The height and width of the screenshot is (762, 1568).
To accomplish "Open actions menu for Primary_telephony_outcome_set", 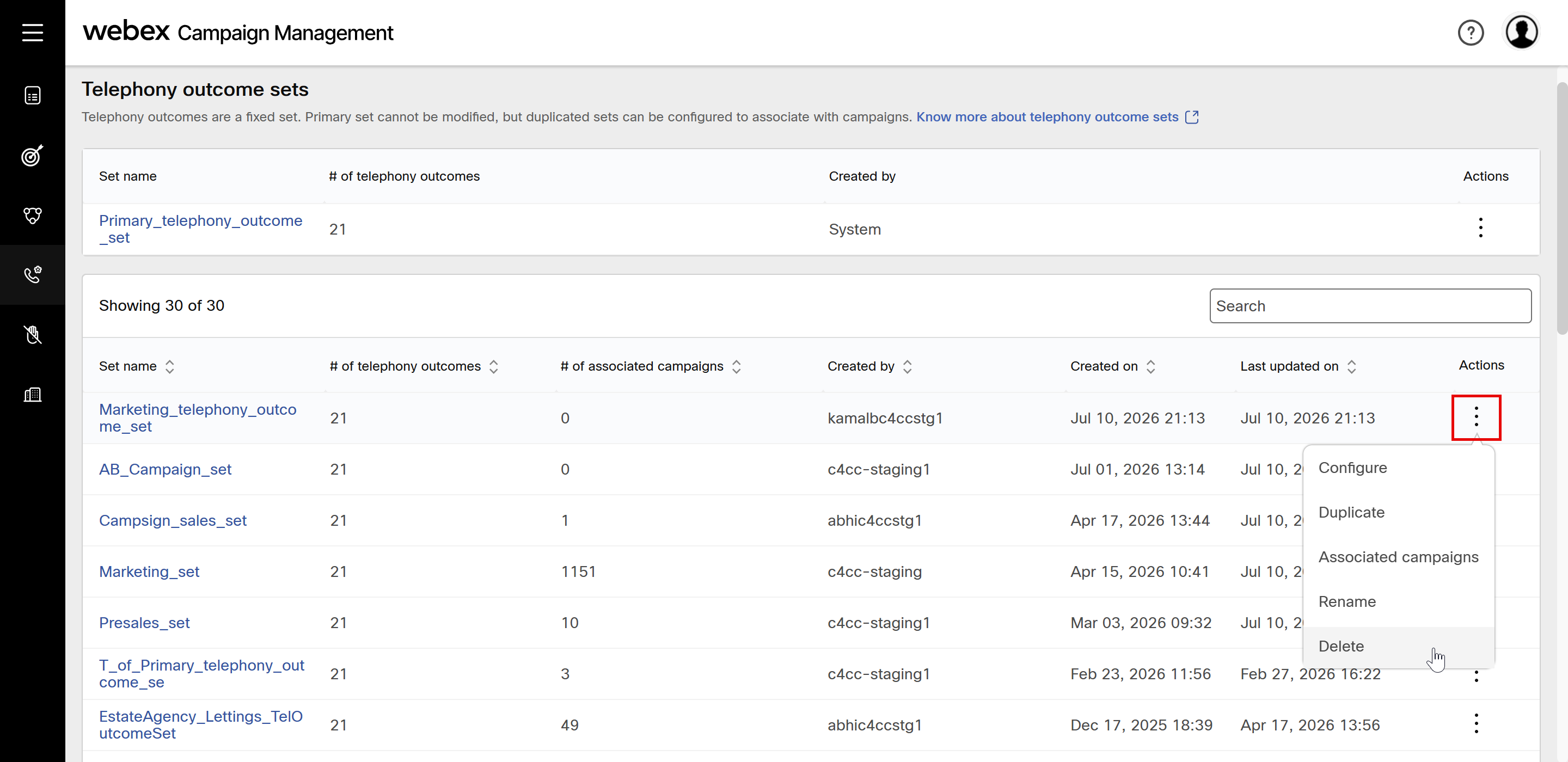I will [1480, 228].
